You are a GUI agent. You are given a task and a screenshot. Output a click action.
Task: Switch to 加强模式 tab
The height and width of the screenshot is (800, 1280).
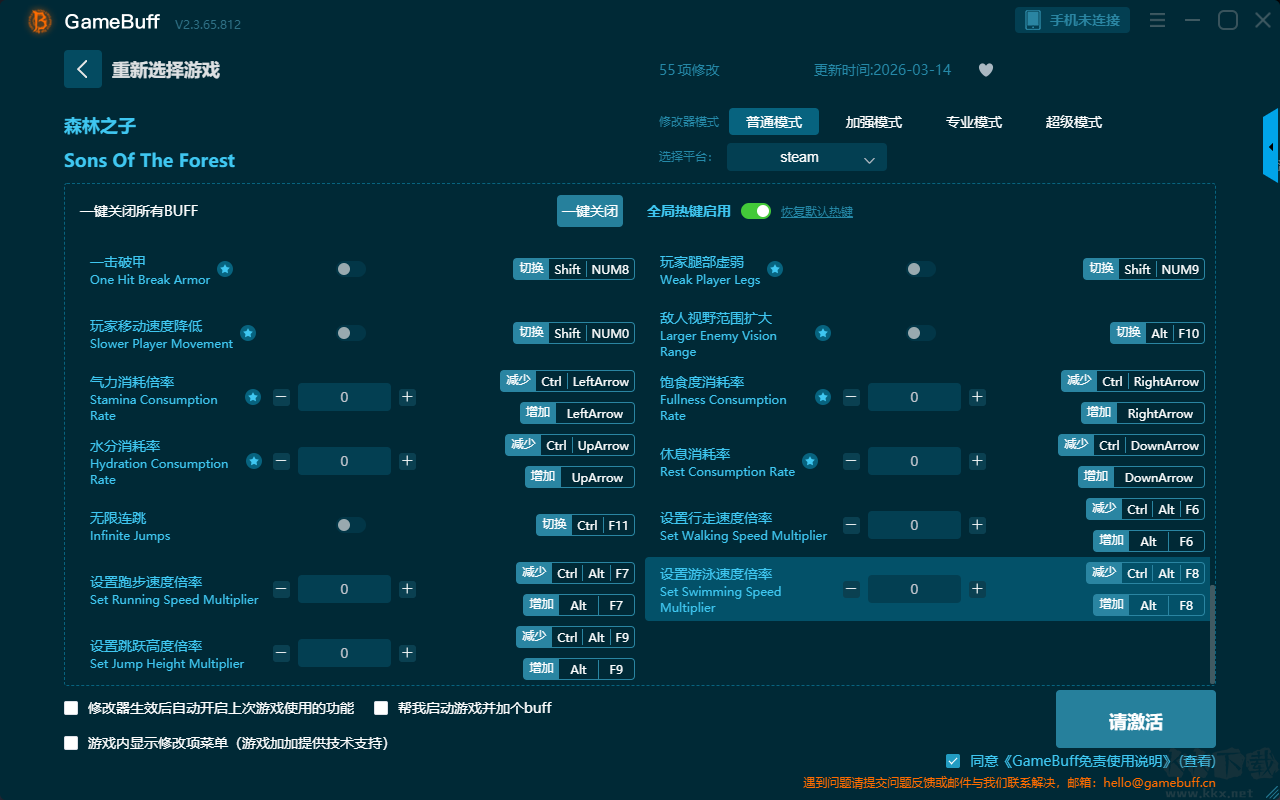pos(874,122)
